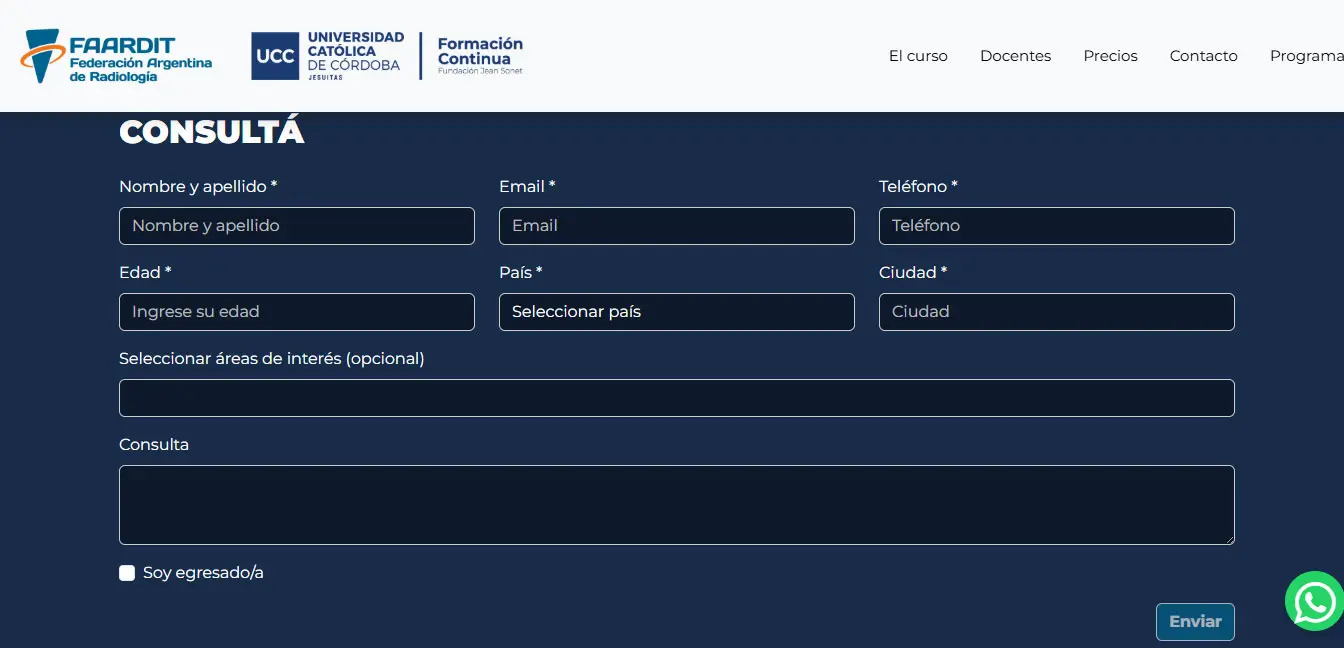
Task: Open the Docentes menu item
Action: pos(1015,56)
